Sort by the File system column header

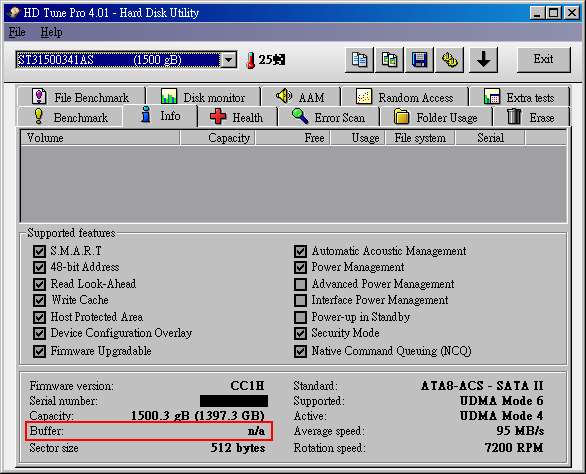420,138
